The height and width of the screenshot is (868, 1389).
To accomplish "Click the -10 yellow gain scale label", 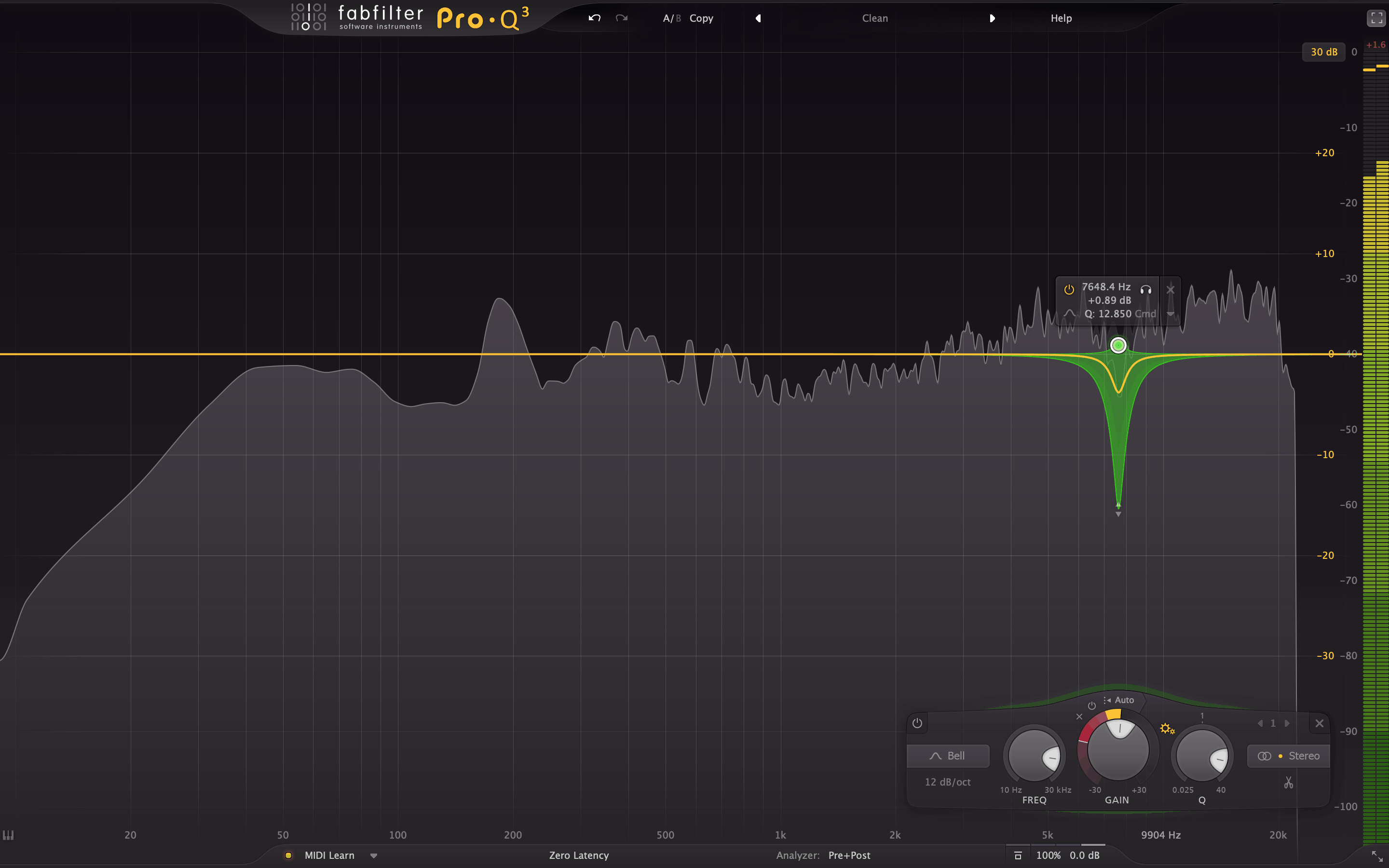I will (x=1325, y=455).
